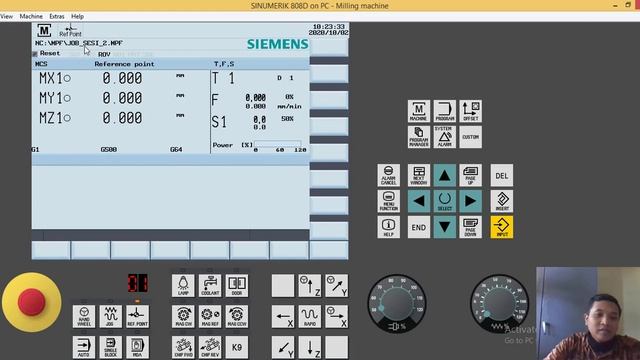Click the Reset status label

[x=50, y=53]
